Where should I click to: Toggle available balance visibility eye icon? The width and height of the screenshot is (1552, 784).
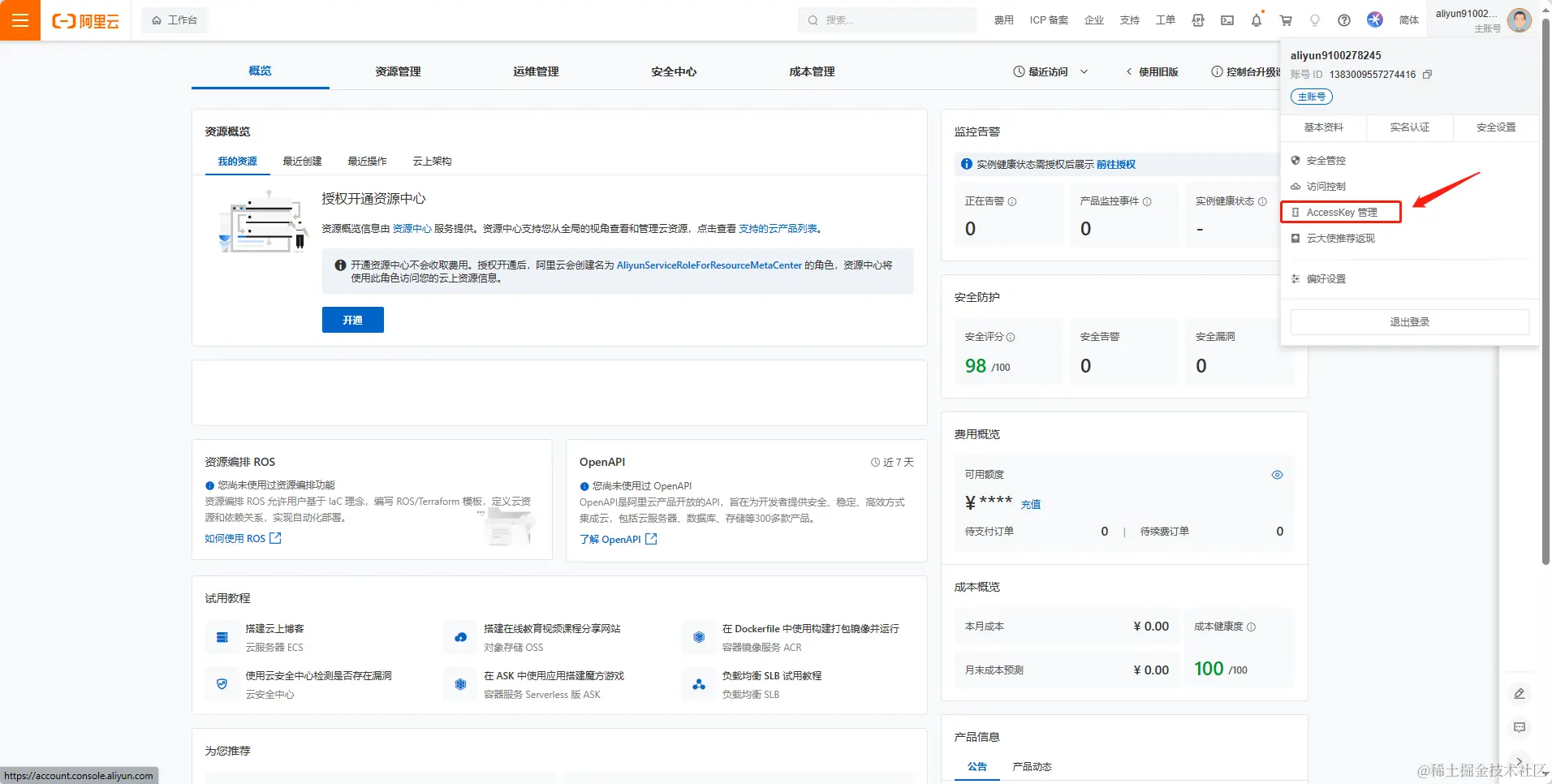tap(1277, 475)
